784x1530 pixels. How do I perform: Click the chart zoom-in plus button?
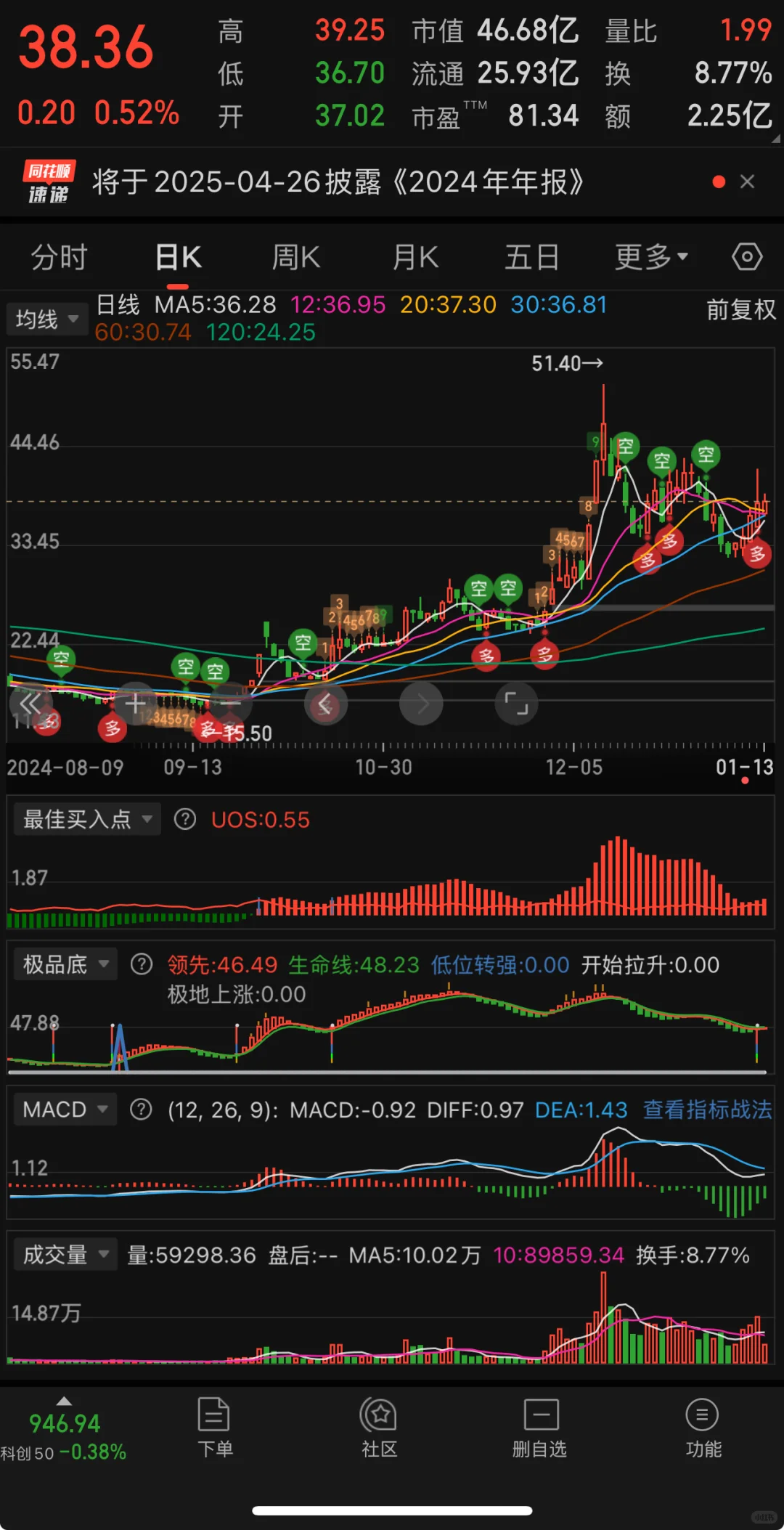tap(135, 704)
